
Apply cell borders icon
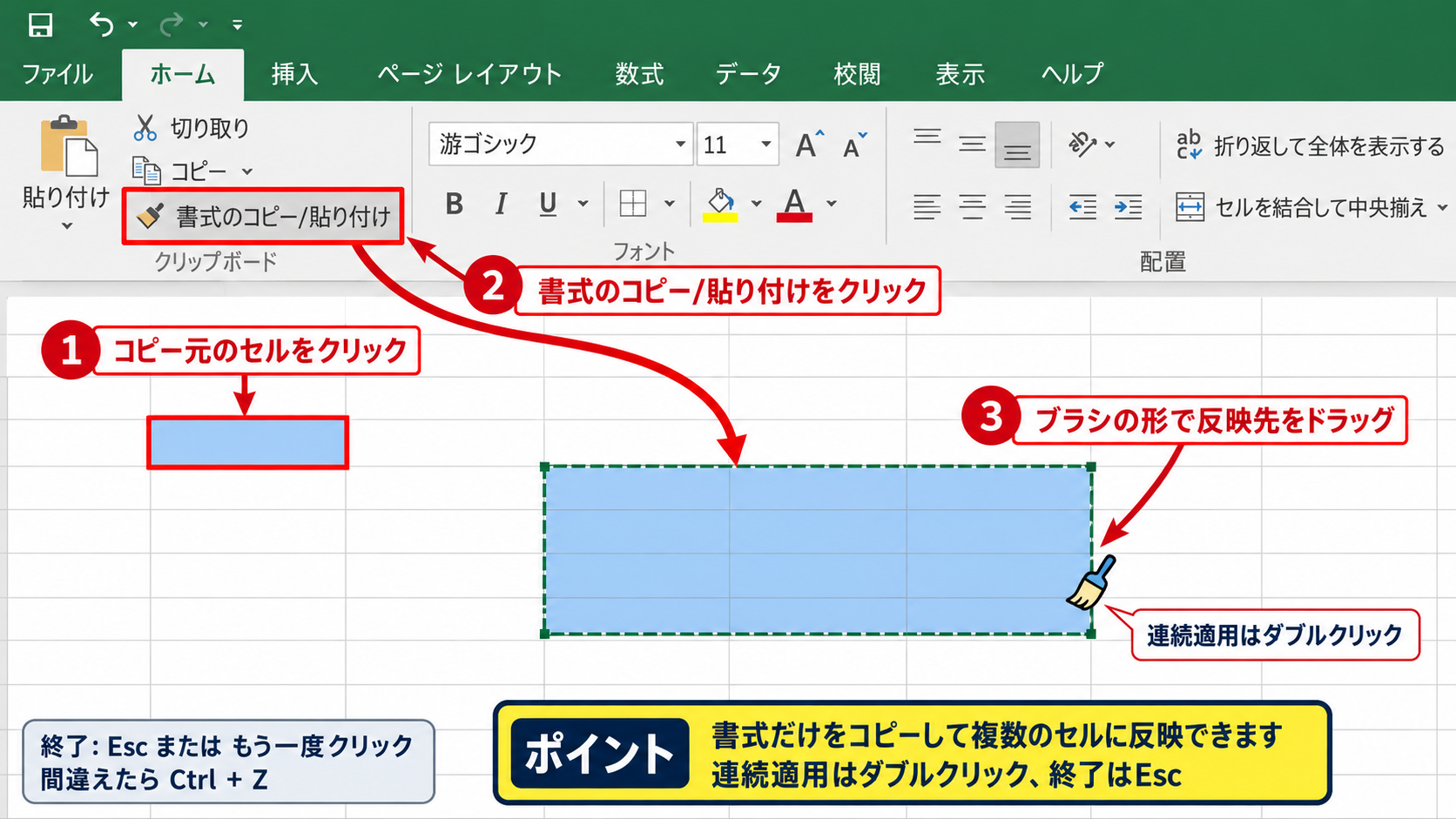pos(633,204)
